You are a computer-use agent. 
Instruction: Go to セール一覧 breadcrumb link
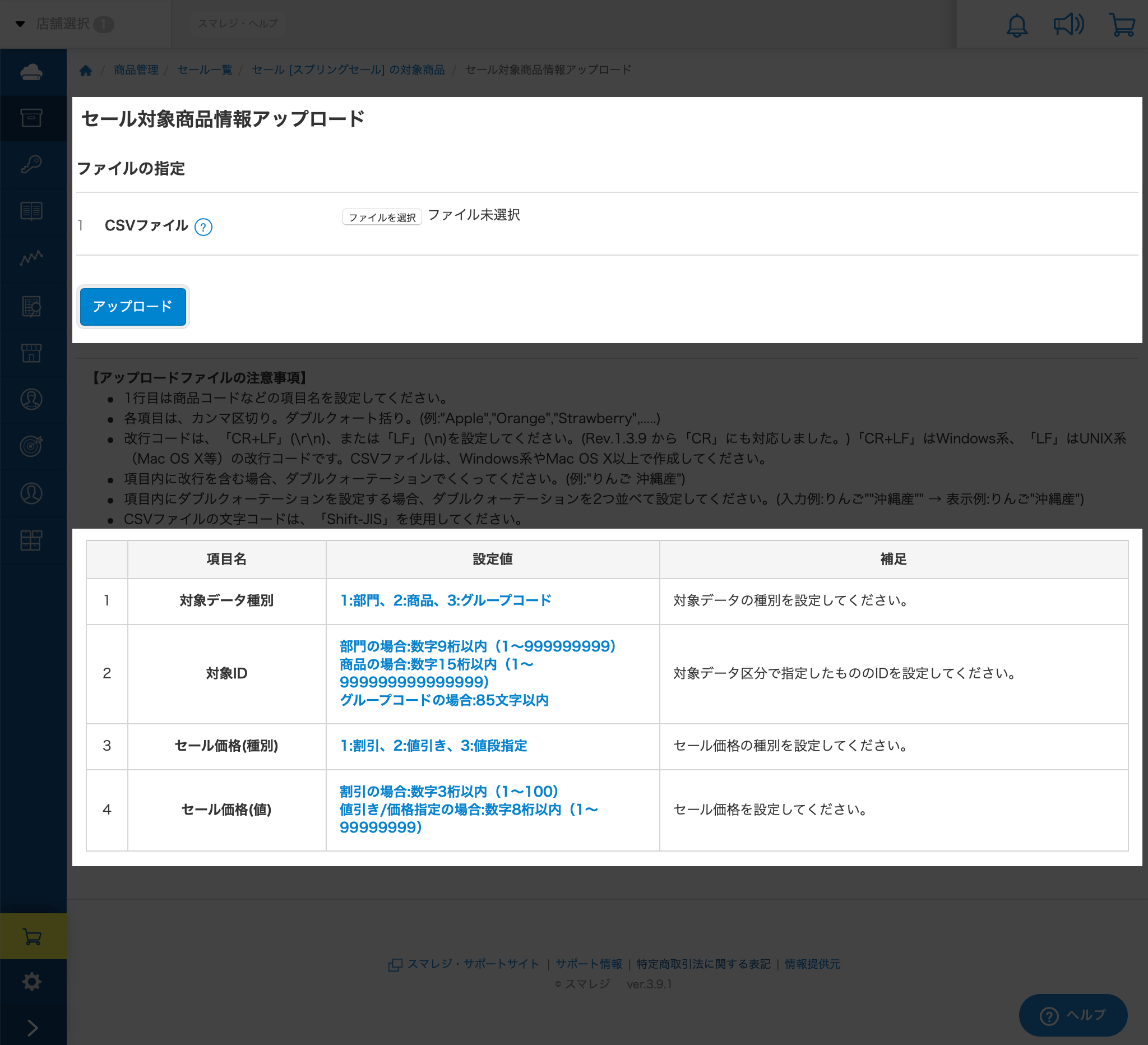pyautogui.click(x=205, y=70)
